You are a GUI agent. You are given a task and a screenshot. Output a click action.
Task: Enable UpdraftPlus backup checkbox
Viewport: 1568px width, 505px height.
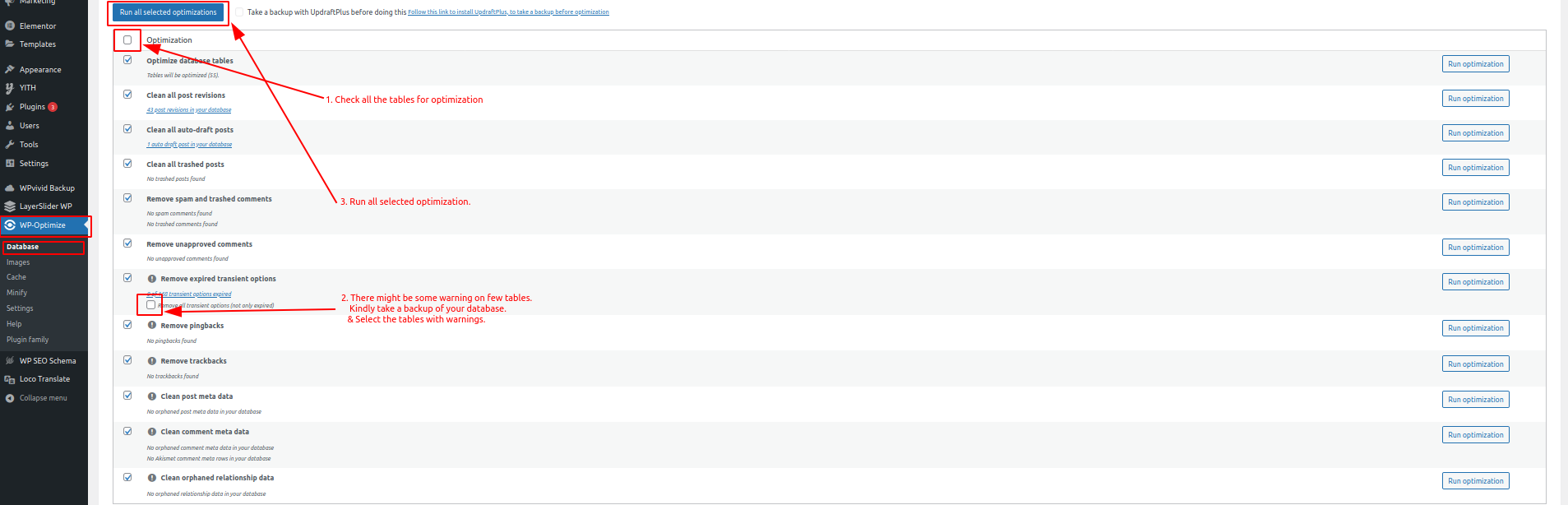pyautogui.click(x=239, y=12)
